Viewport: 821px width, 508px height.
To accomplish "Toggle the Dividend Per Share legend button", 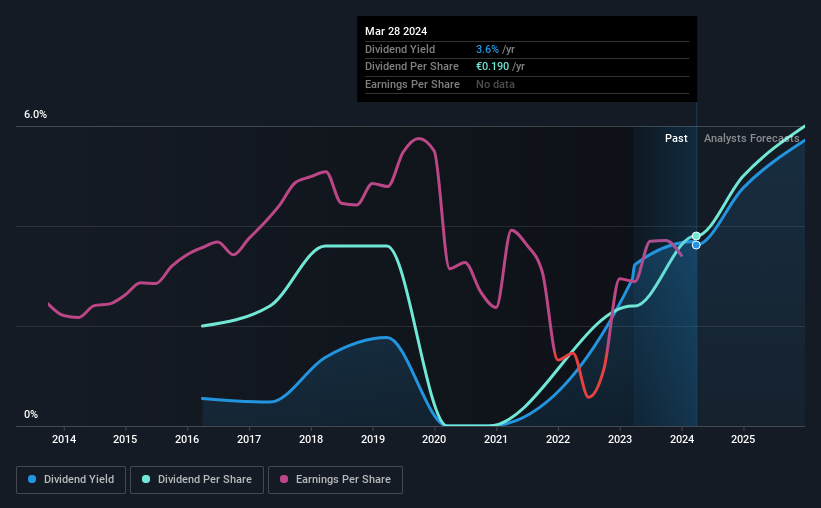I will 197,480.
